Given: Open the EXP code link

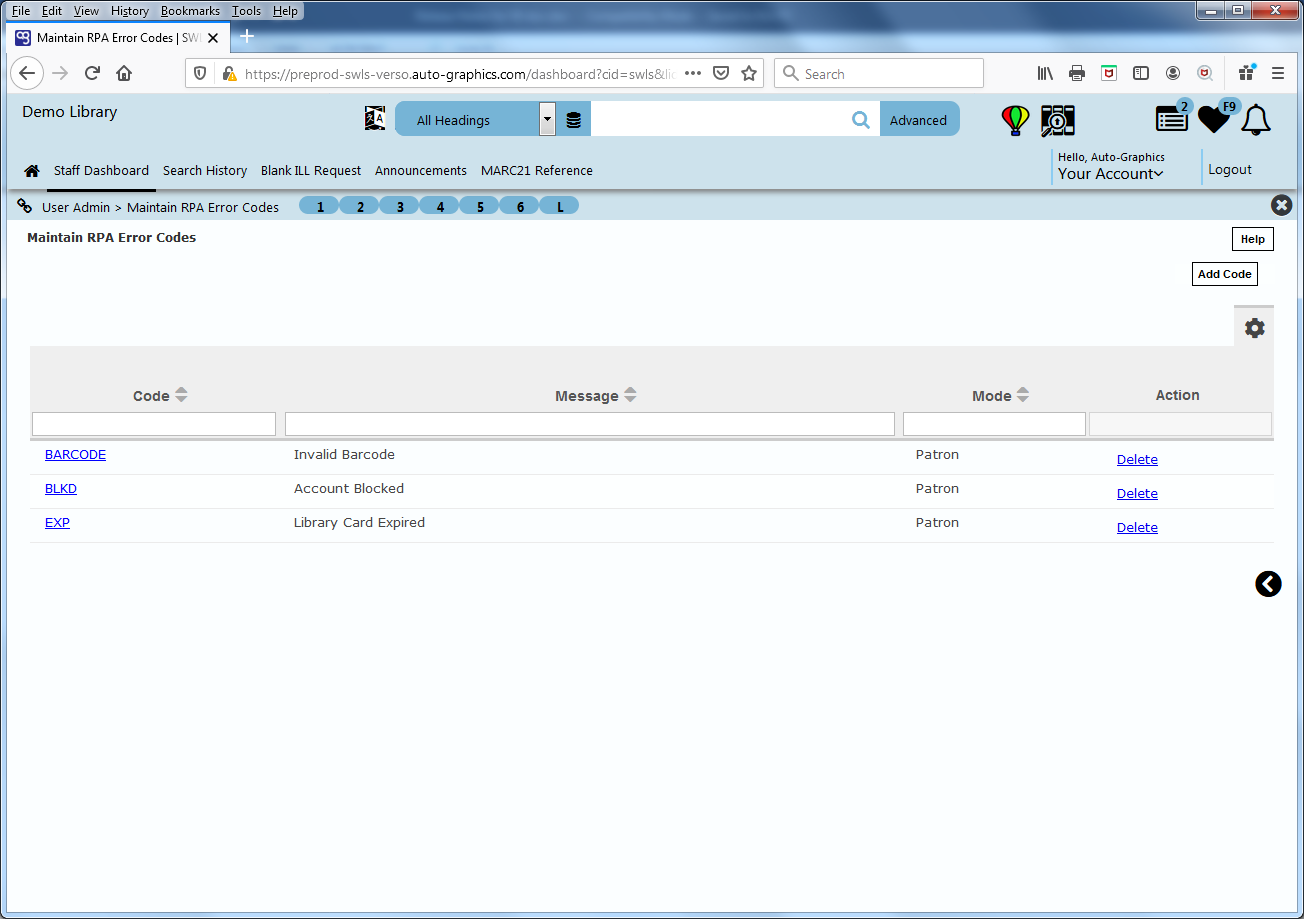Looking at the screenshot, I should [x=57, y=523].
